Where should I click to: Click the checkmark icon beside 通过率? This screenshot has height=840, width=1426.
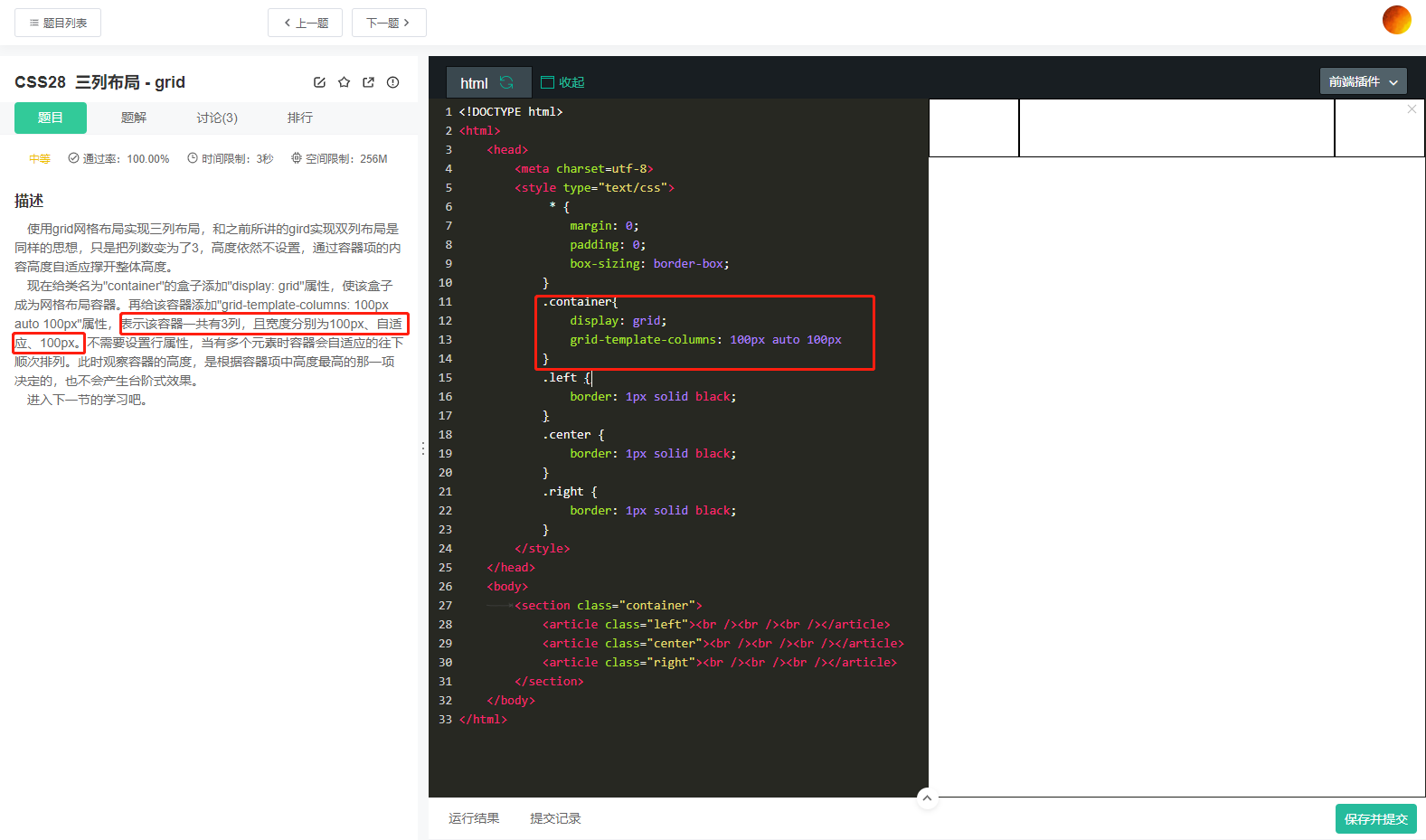73,158
